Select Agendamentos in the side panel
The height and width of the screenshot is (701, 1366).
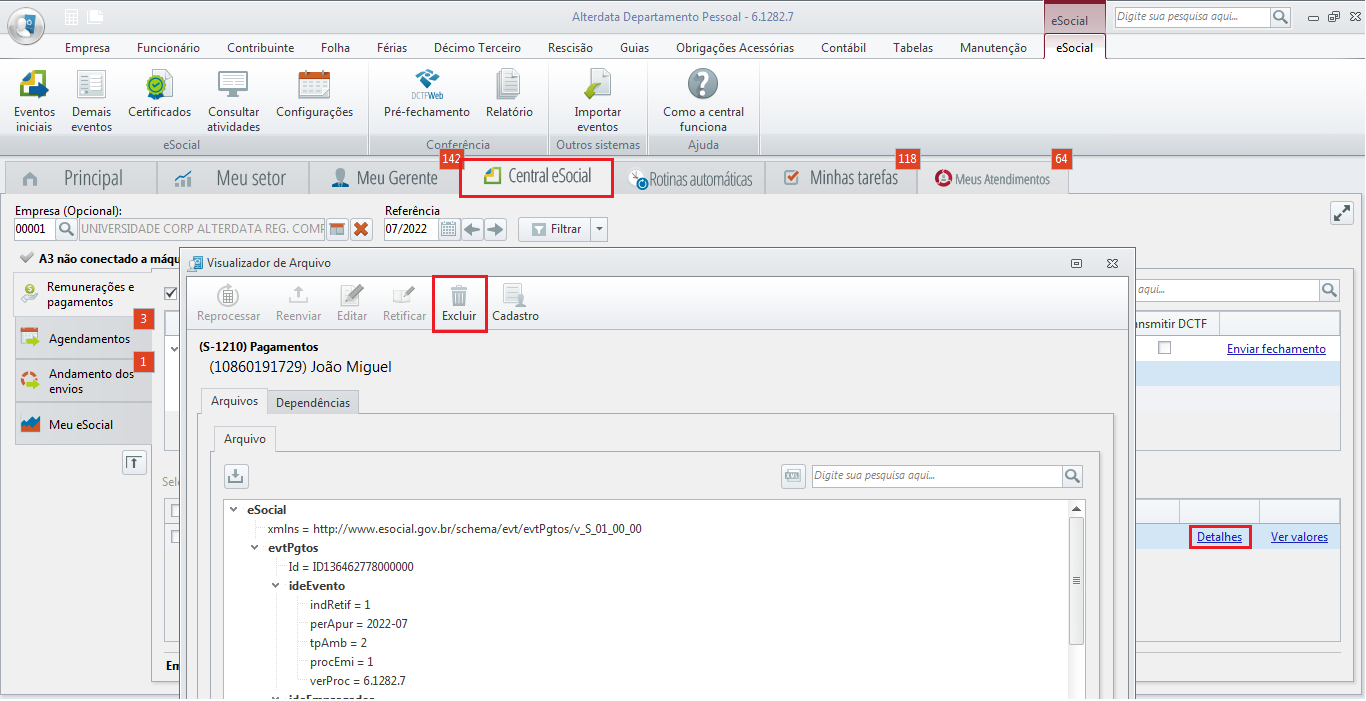tap(84, 339)
